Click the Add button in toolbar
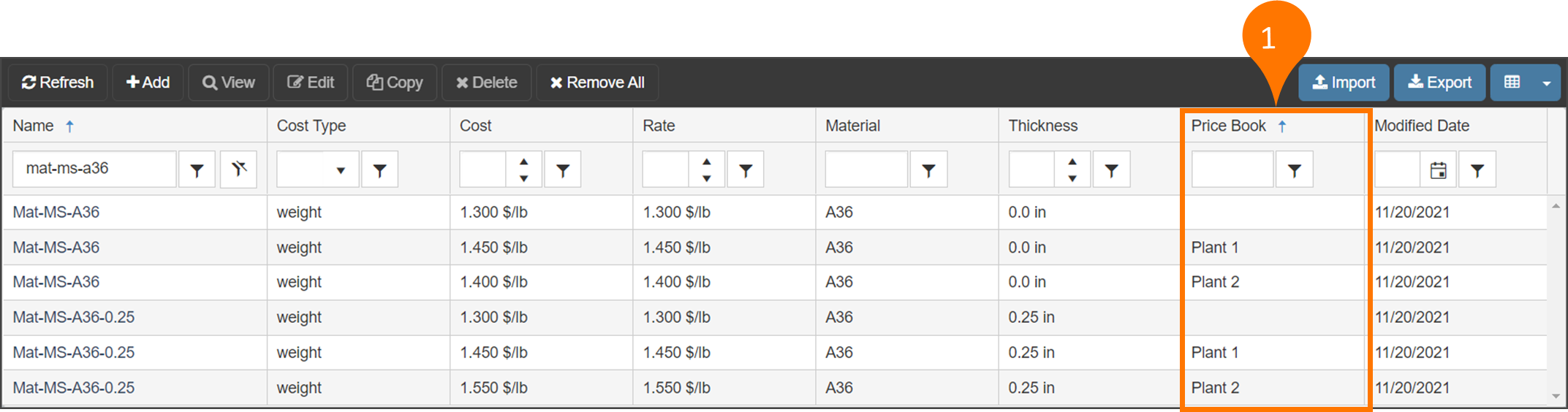The image size is (1568, 412). pos(148,83)
